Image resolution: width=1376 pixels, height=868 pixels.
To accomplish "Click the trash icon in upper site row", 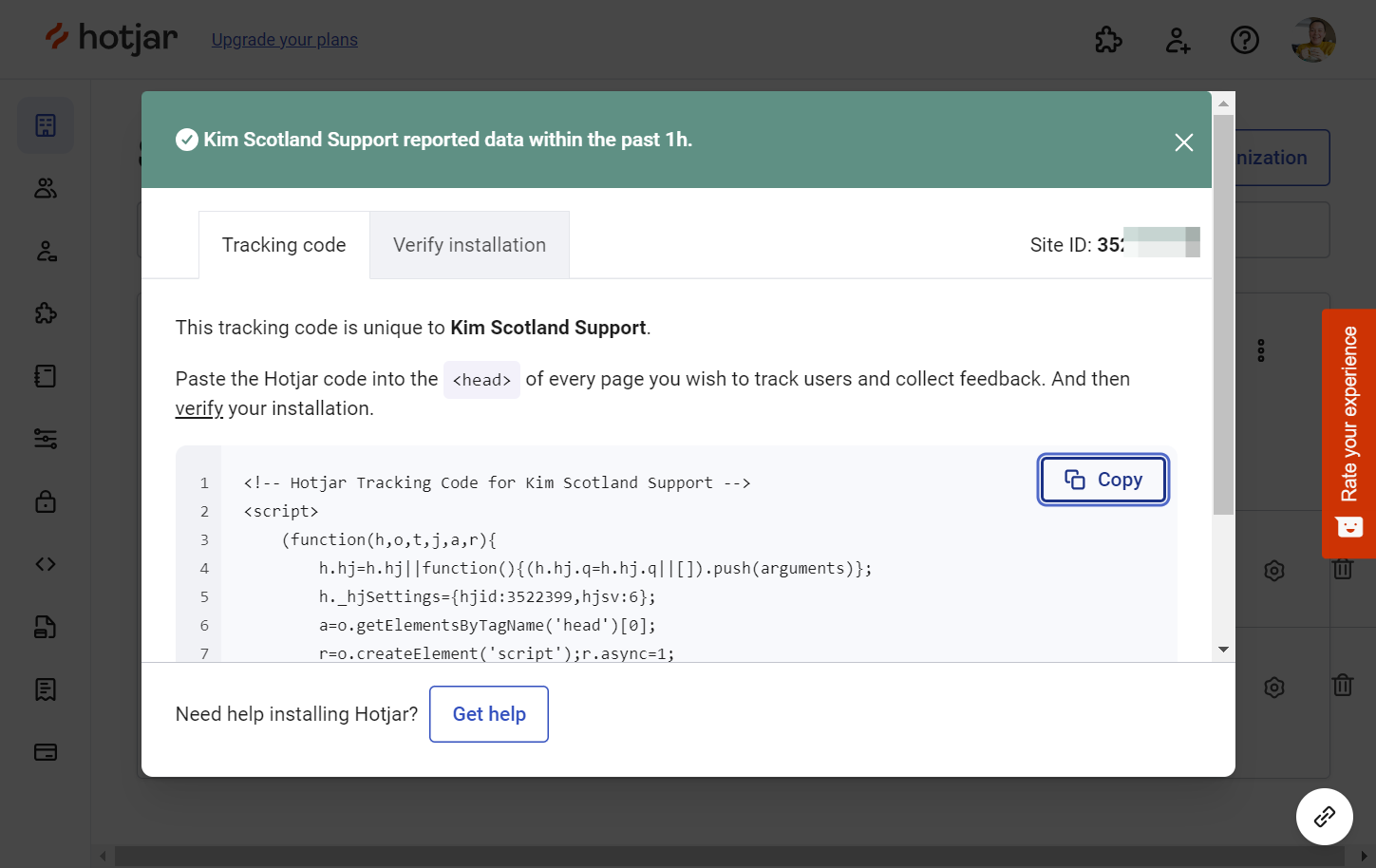I will point(1343,569).
